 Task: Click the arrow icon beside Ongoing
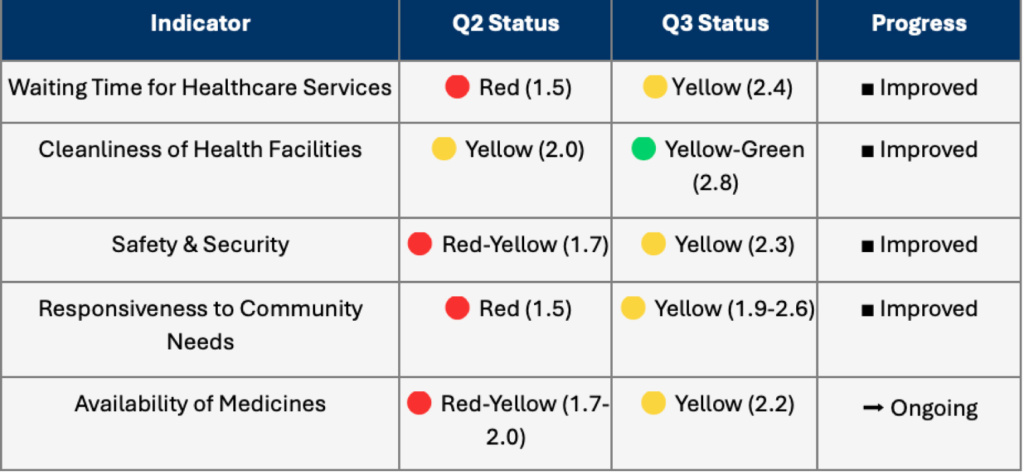(x=872, y=408)
